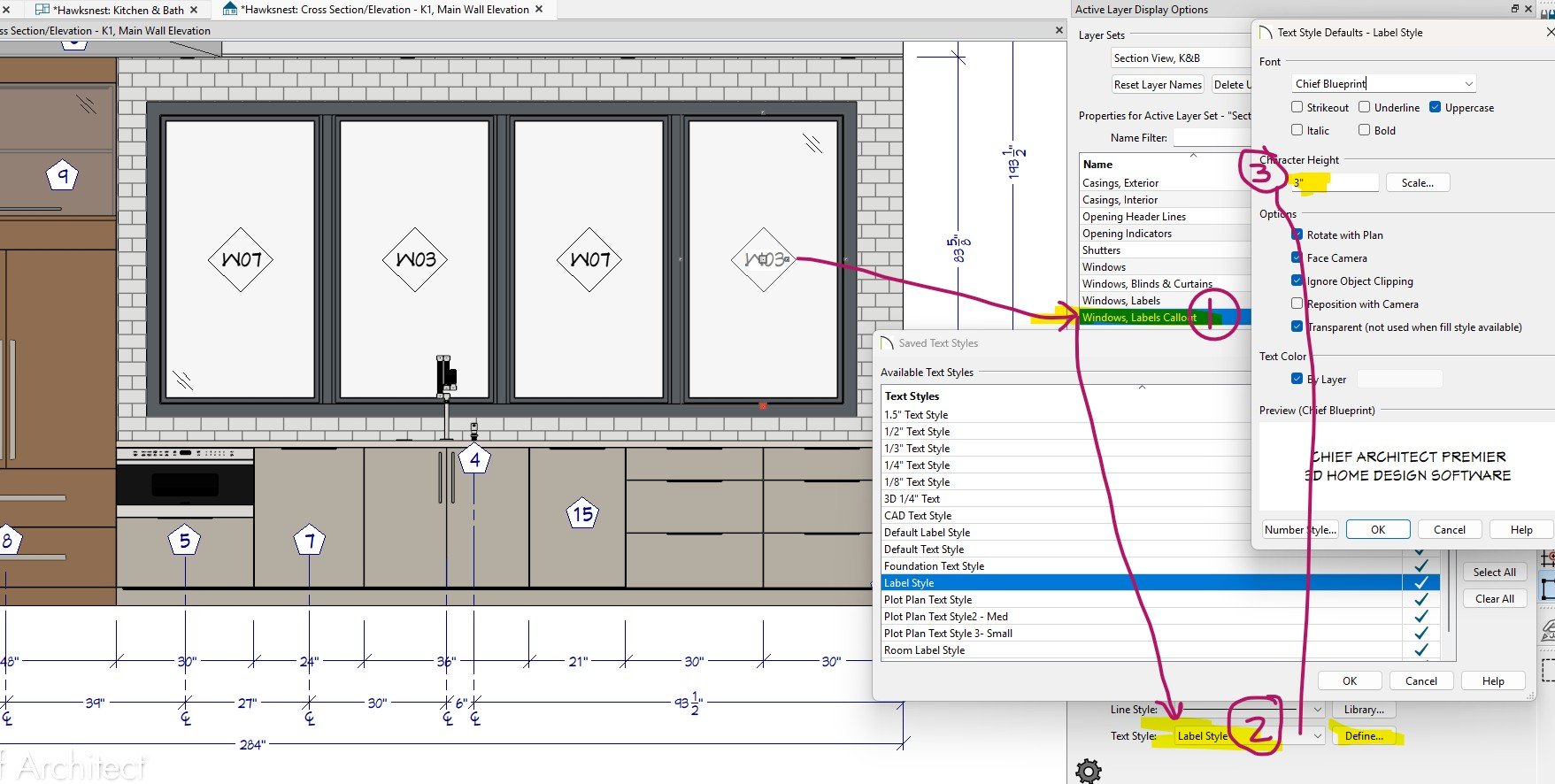1555x784 pixels.
Task: Undock the Active Layer Display Options panel
Action: click(x=1514, y=9)
